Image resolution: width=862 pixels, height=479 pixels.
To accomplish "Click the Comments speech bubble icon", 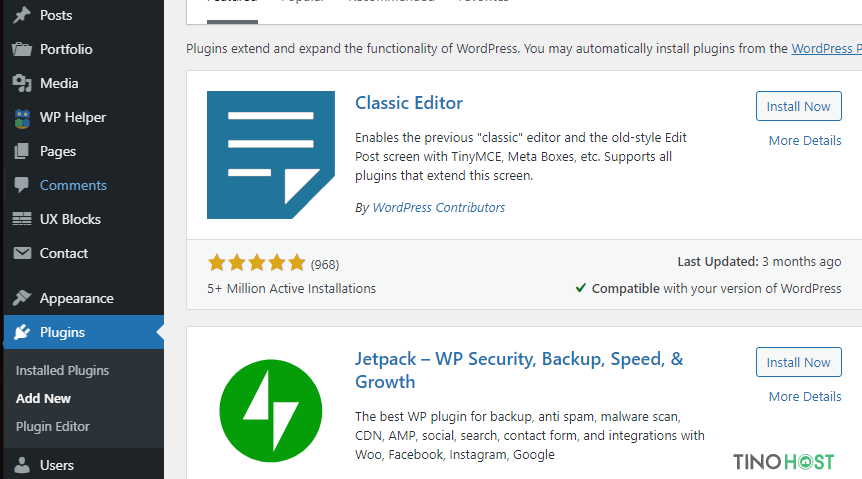I will (21, 185).
